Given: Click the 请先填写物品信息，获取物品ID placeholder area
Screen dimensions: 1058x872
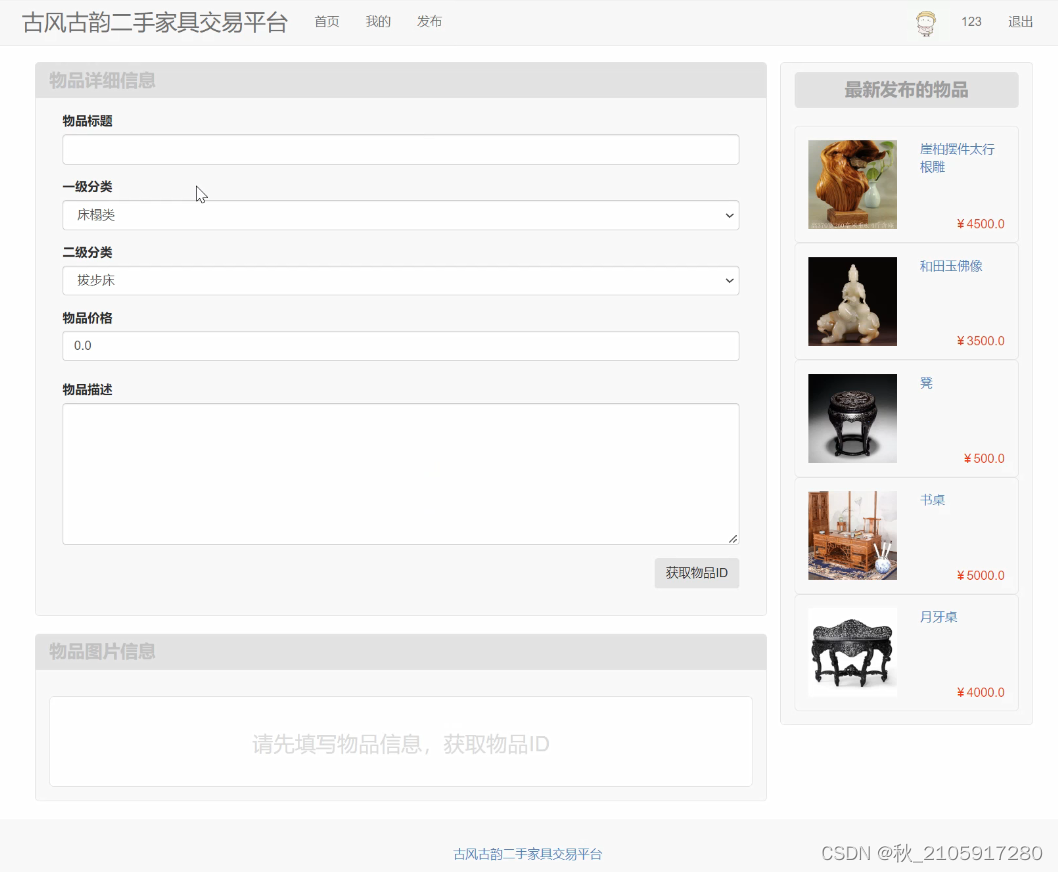Looking at the screenshot, I should coord(401,744).
